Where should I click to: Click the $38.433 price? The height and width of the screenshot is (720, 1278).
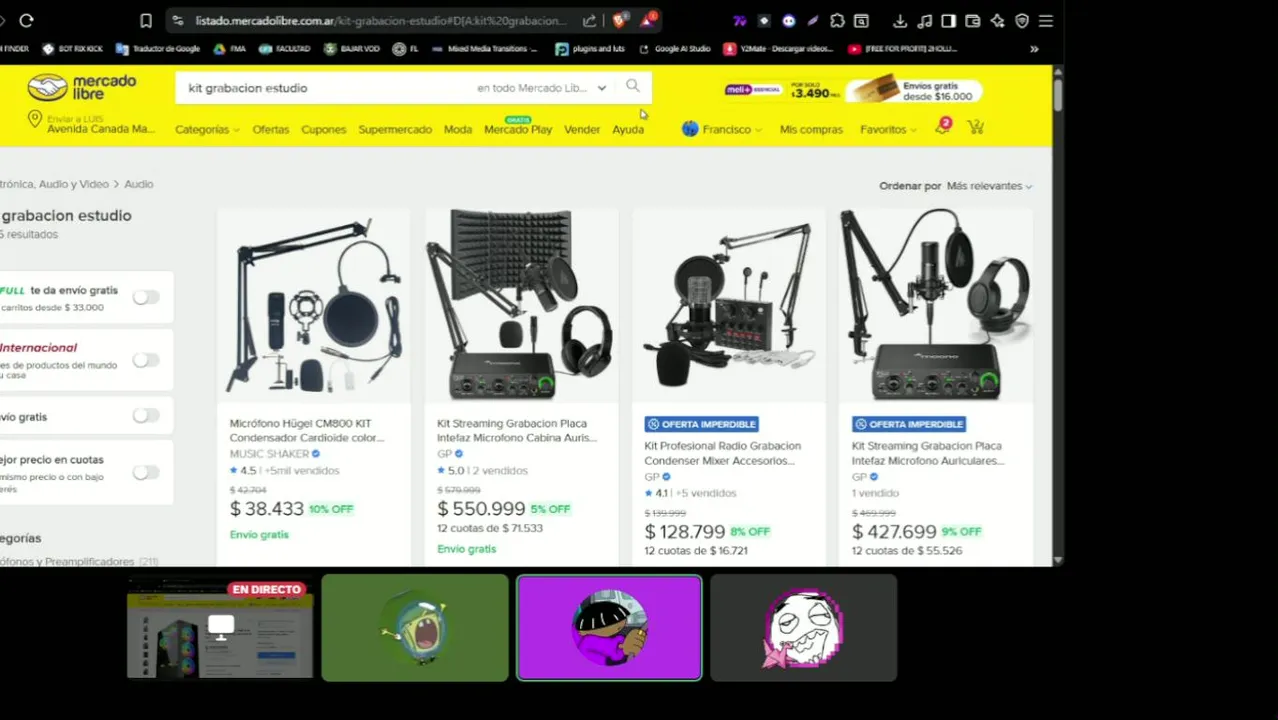click(267, 509)
